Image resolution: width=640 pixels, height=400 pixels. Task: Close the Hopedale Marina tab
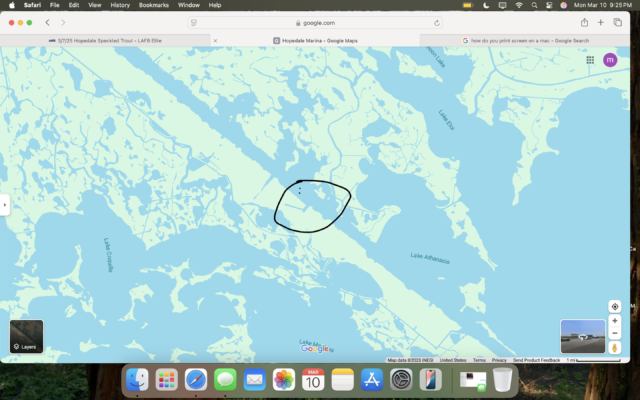215,40
